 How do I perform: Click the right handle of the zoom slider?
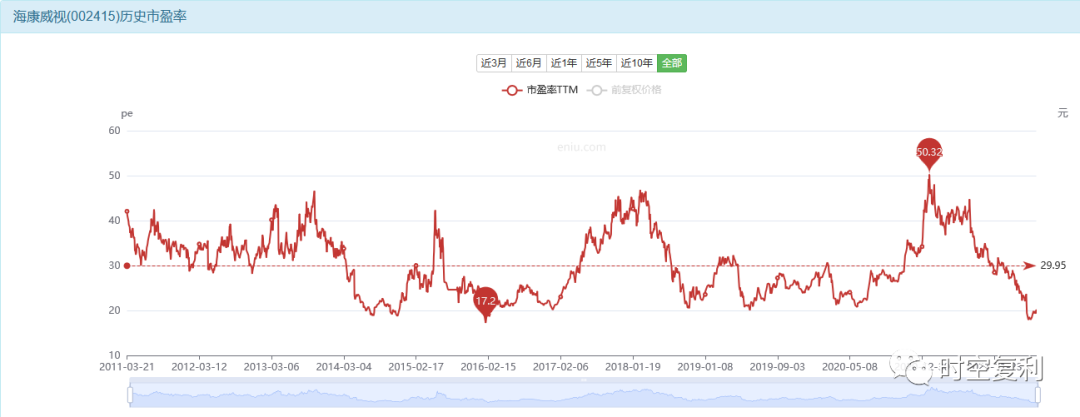click(x=1038, y=395)
